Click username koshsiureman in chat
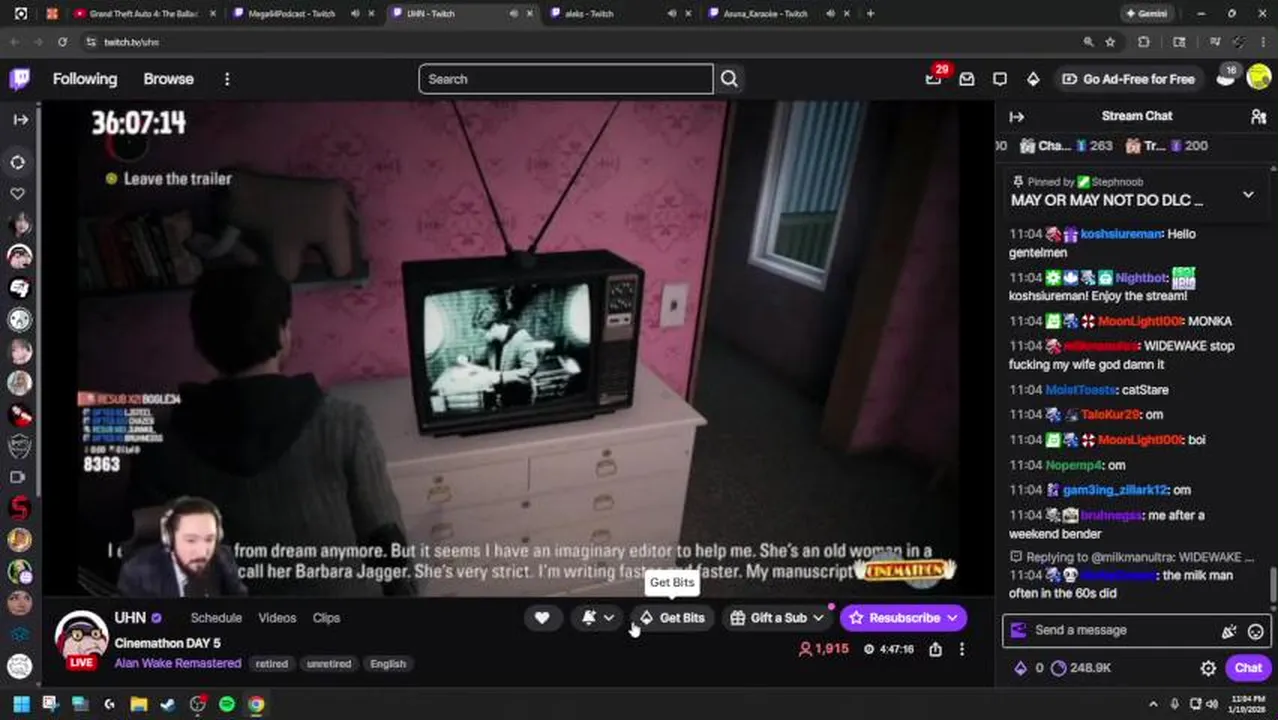The image size is (1278, 720). (x=1121, y=234)
